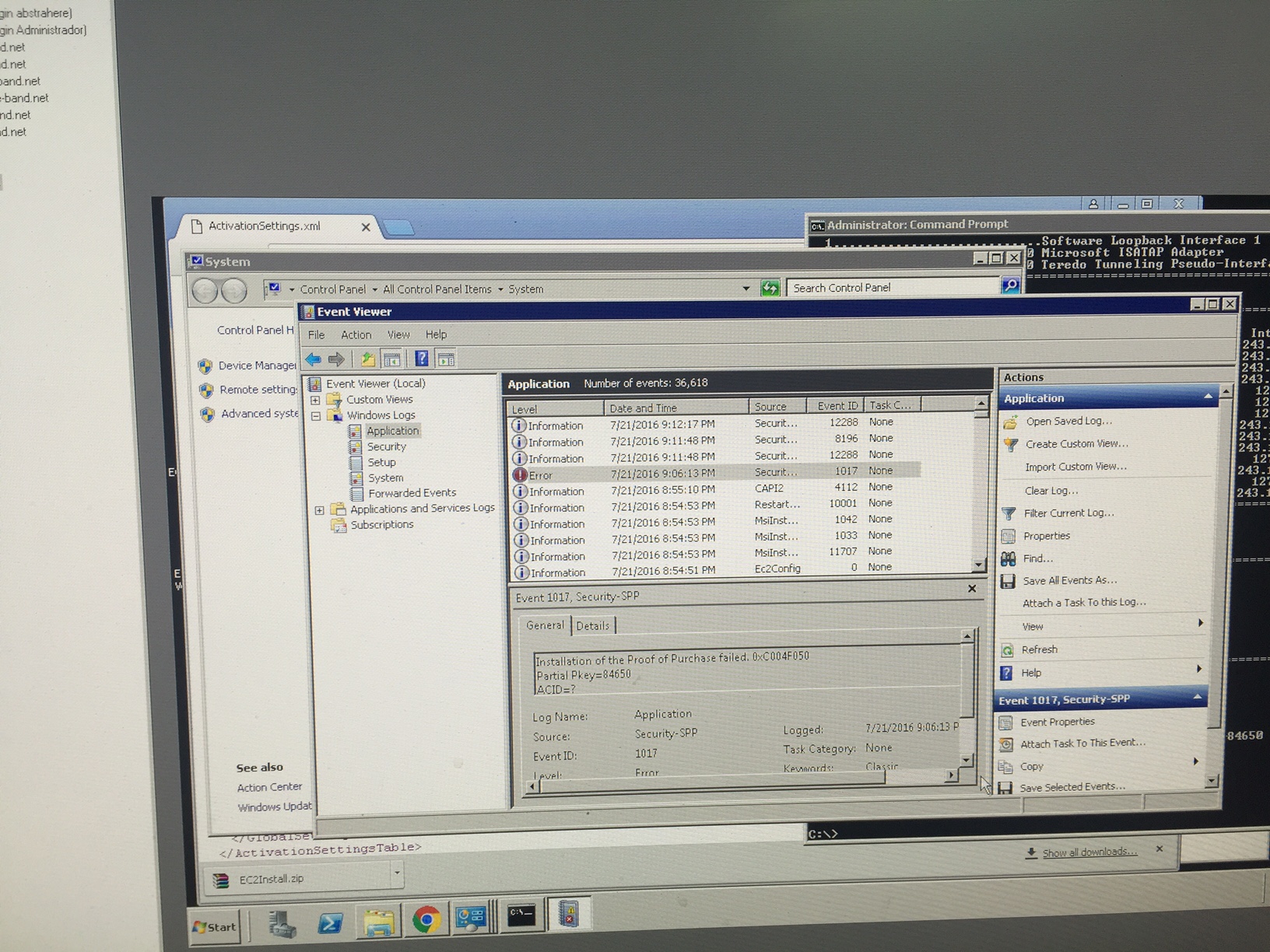Open the File menu
Screen dimensions: 1270x952
coord(316,335)
